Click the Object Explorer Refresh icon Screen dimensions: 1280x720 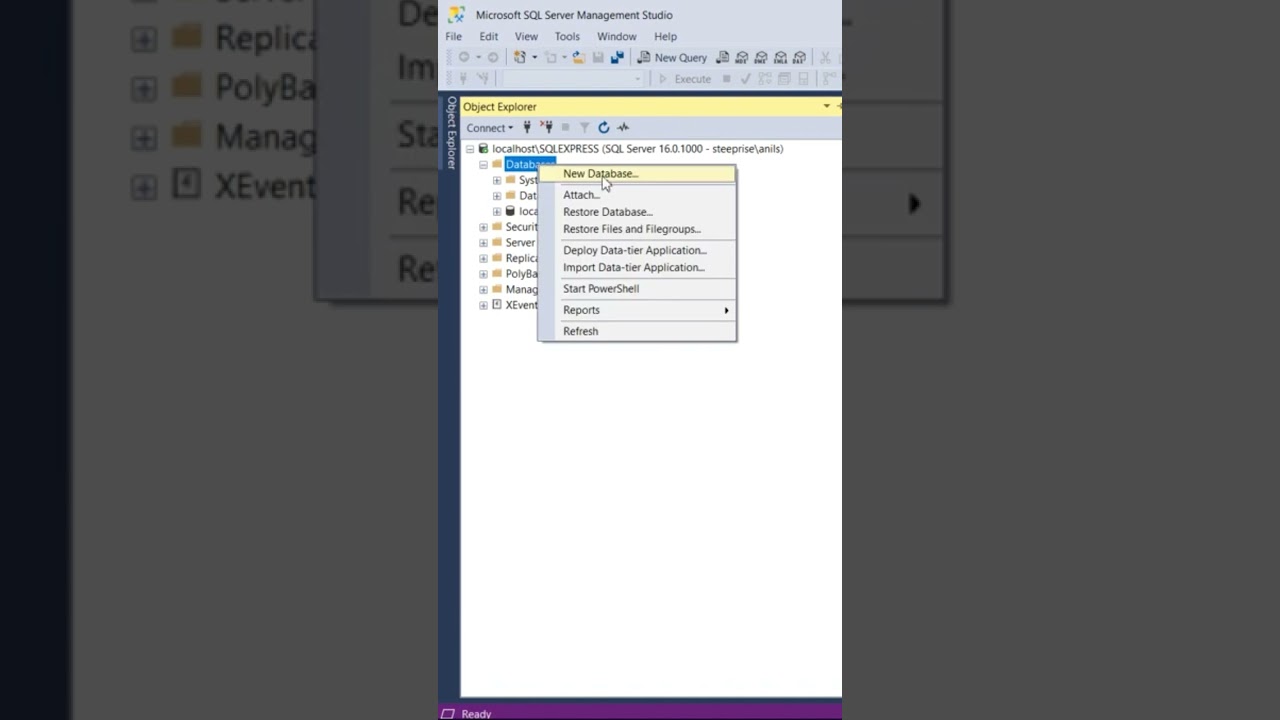[603, 127]
